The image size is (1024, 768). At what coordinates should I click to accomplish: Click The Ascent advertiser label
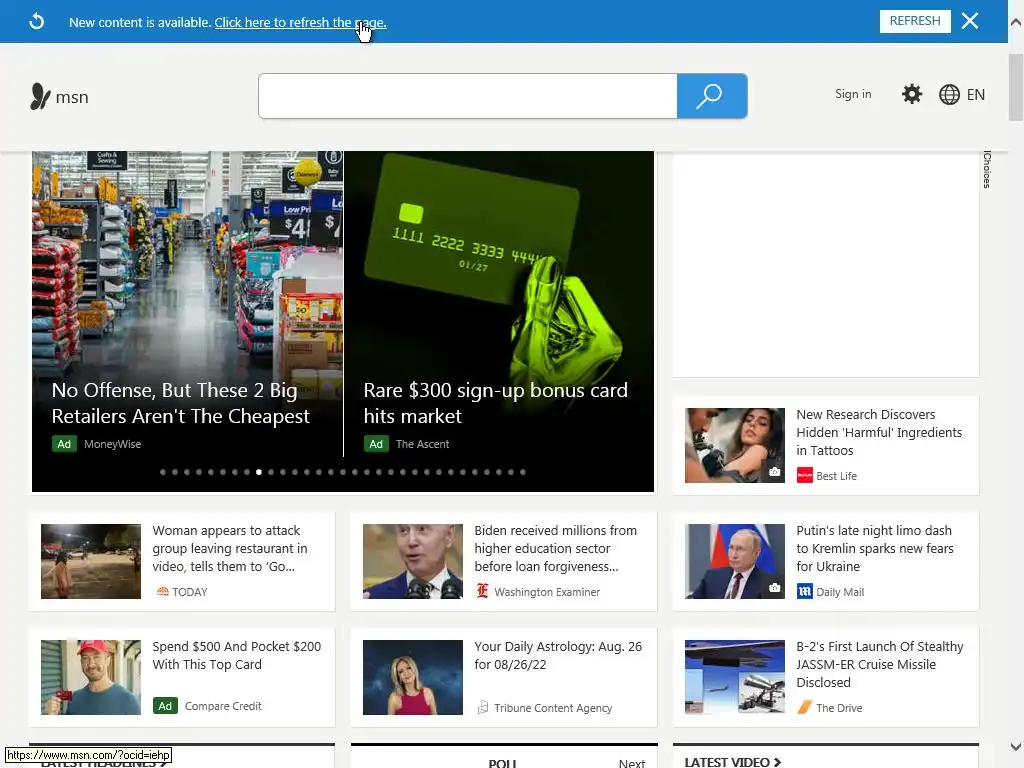pos(423,444)
